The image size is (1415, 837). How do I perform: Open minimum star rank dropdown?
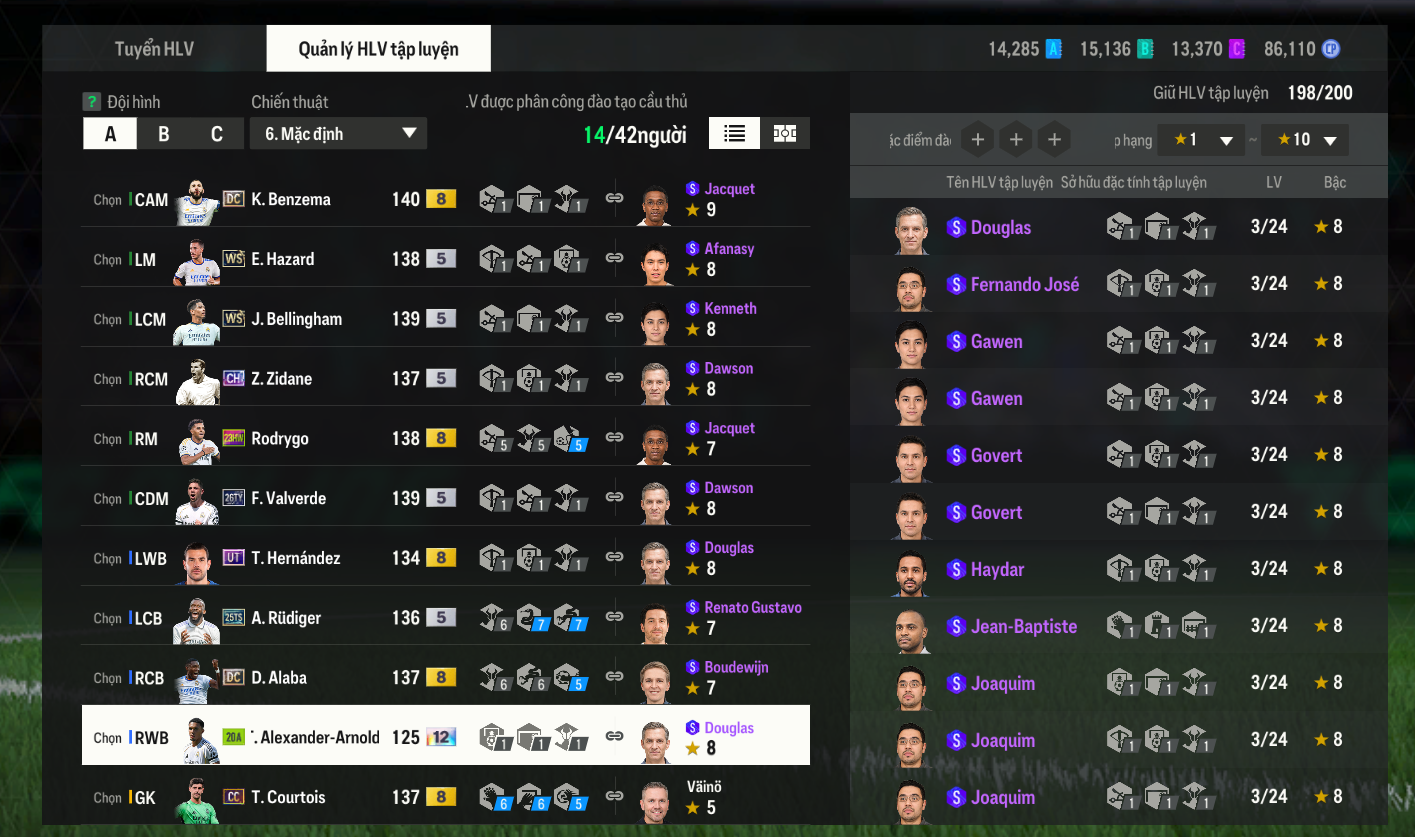tap(1201, 140)
